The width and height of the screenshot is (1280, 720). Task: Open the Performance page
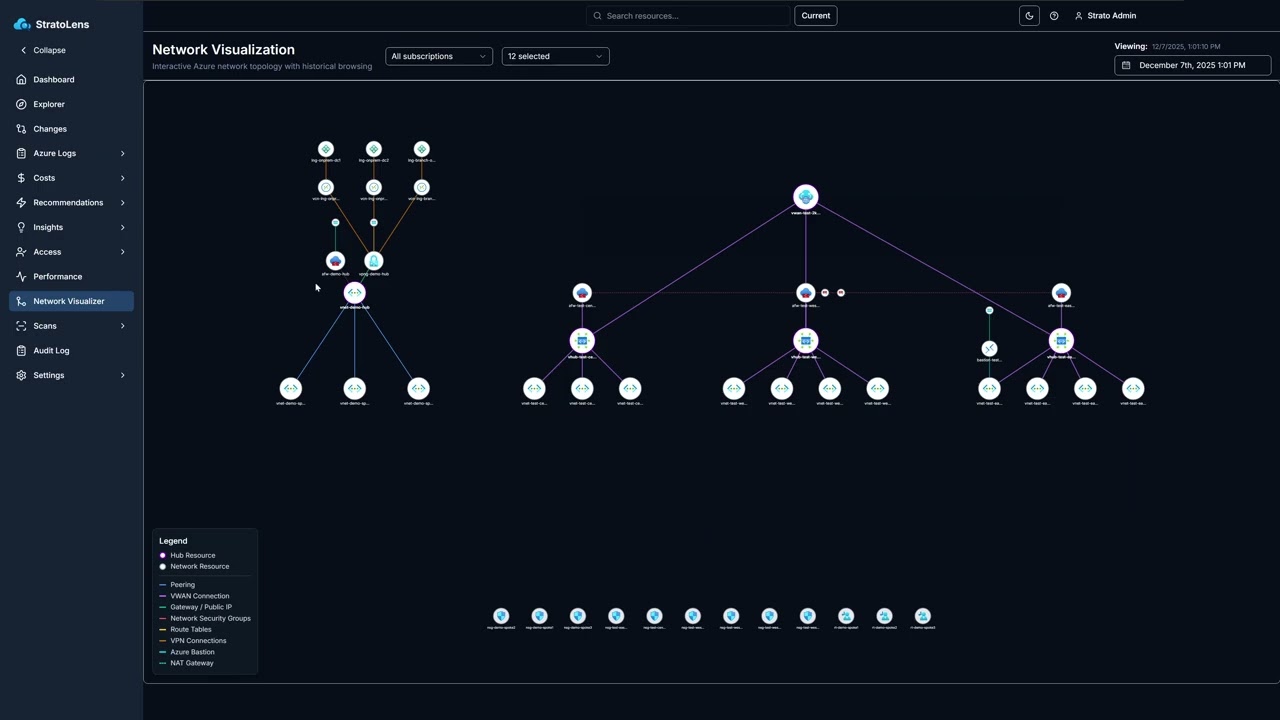point(70,276)
